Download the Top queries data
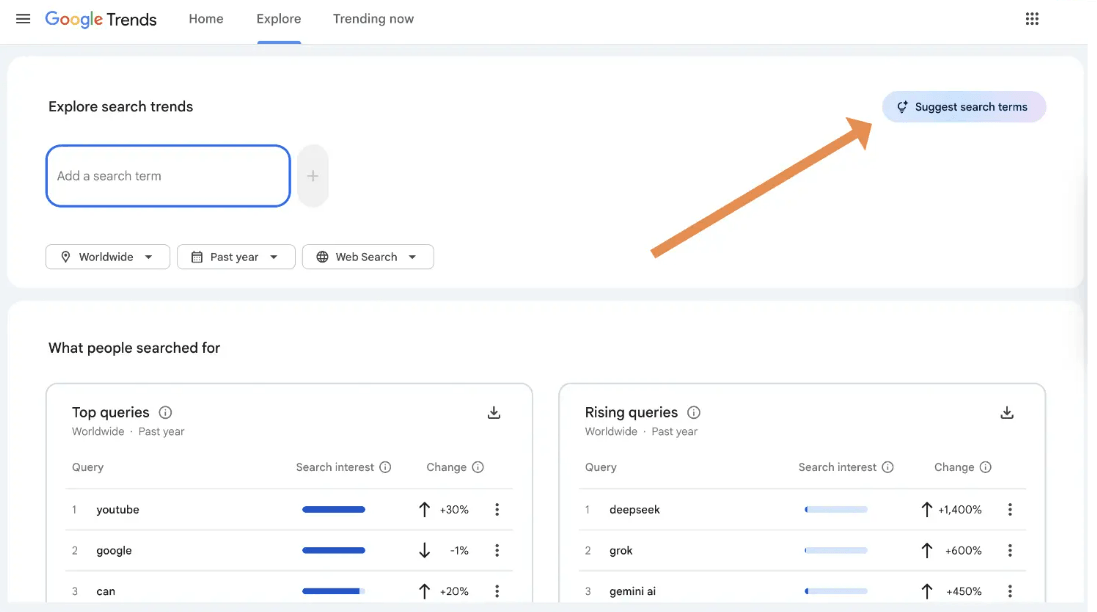Viewport: 1097px width, 612px height. point(494,413)
